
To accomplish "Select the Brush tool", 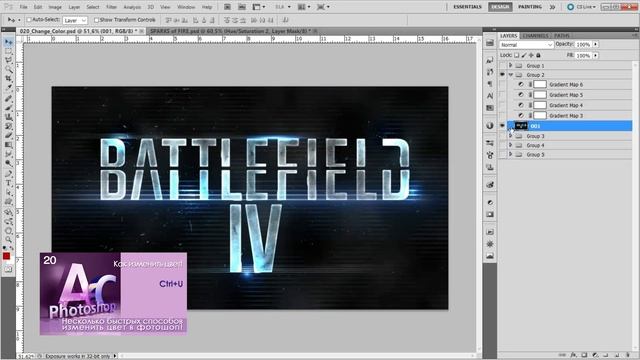I will 8,108.
